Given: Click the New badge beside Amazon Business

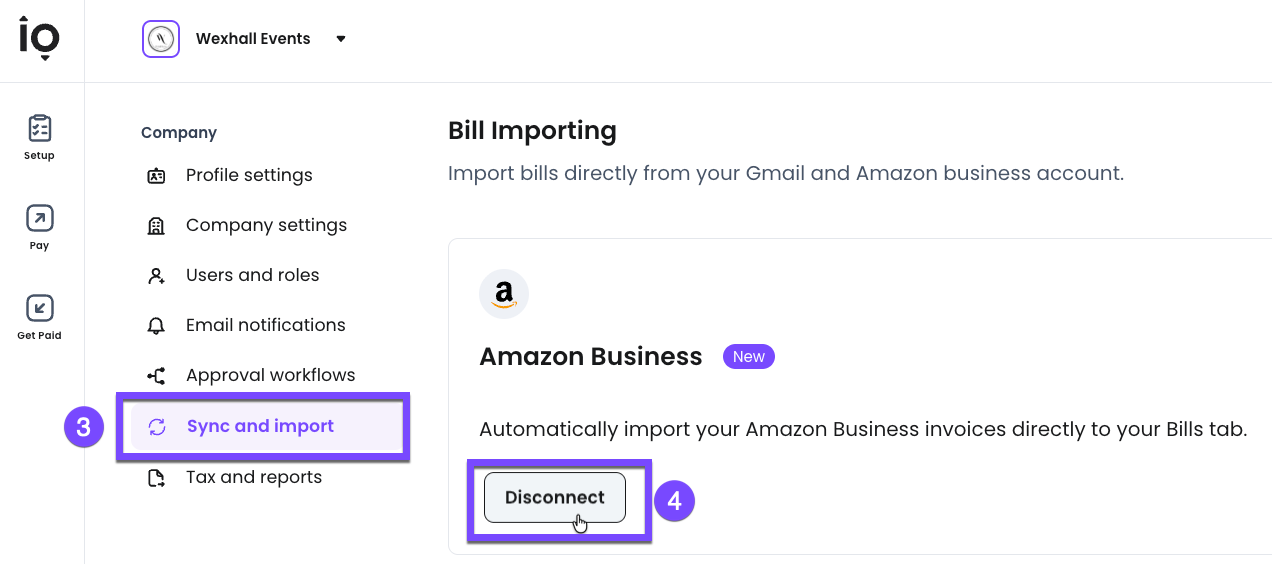Looking at the screenshot, I should (x=748, y=357).
